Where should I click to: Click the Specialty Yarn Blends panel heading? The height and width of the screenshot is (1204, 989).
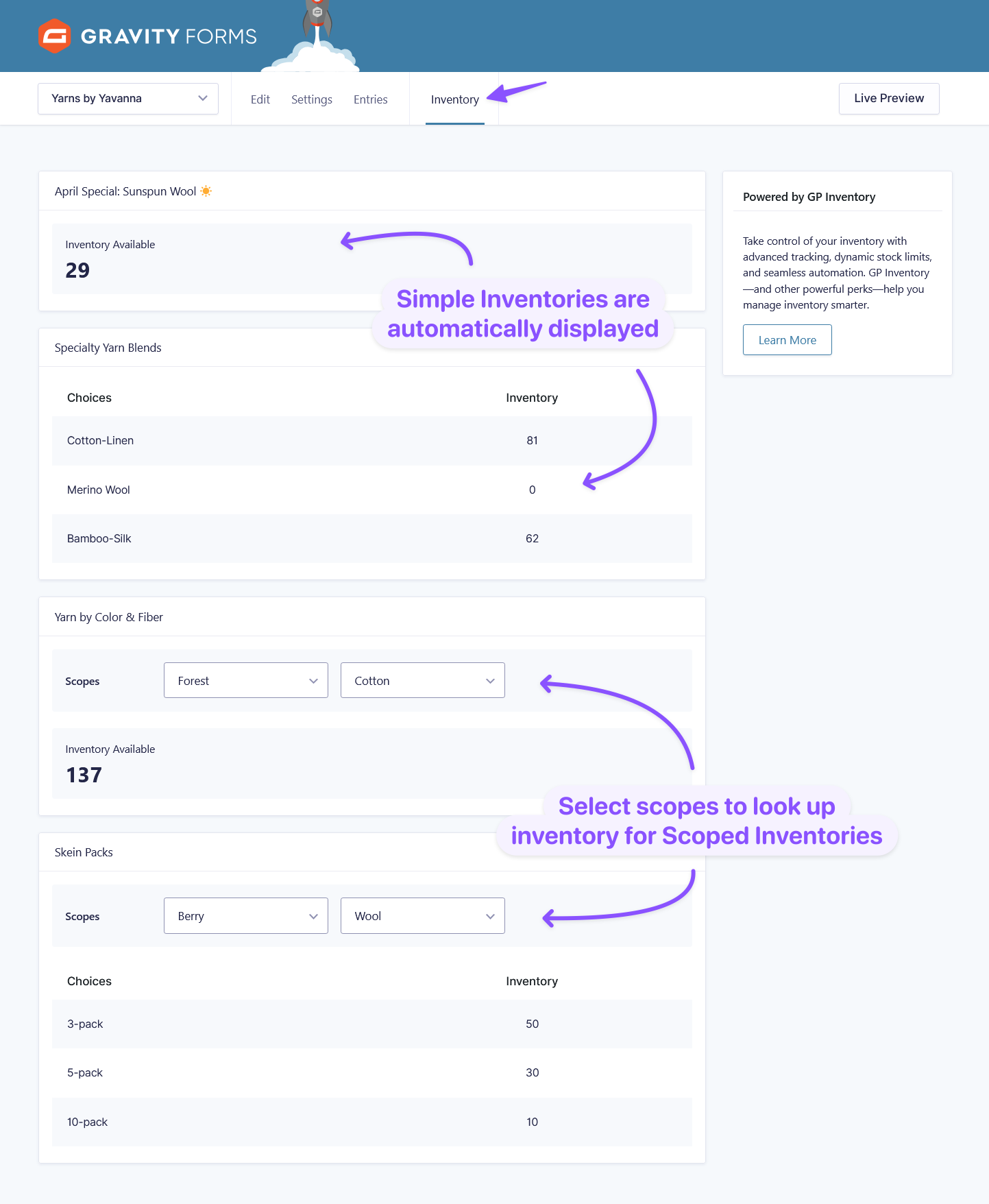[x=108, y=348]
